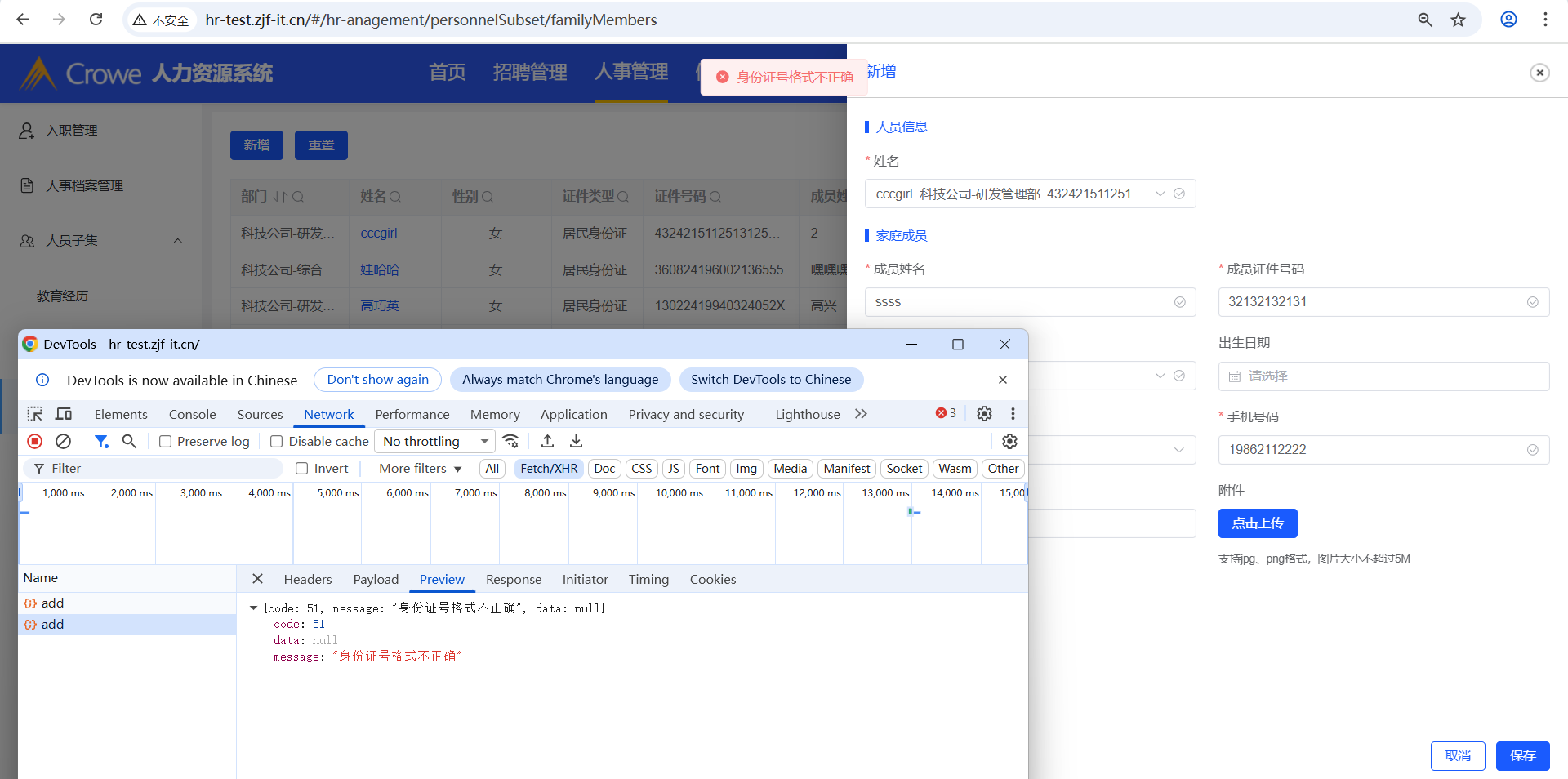
Task: Open the network search magnifier icon
Action: pos(129,442)
